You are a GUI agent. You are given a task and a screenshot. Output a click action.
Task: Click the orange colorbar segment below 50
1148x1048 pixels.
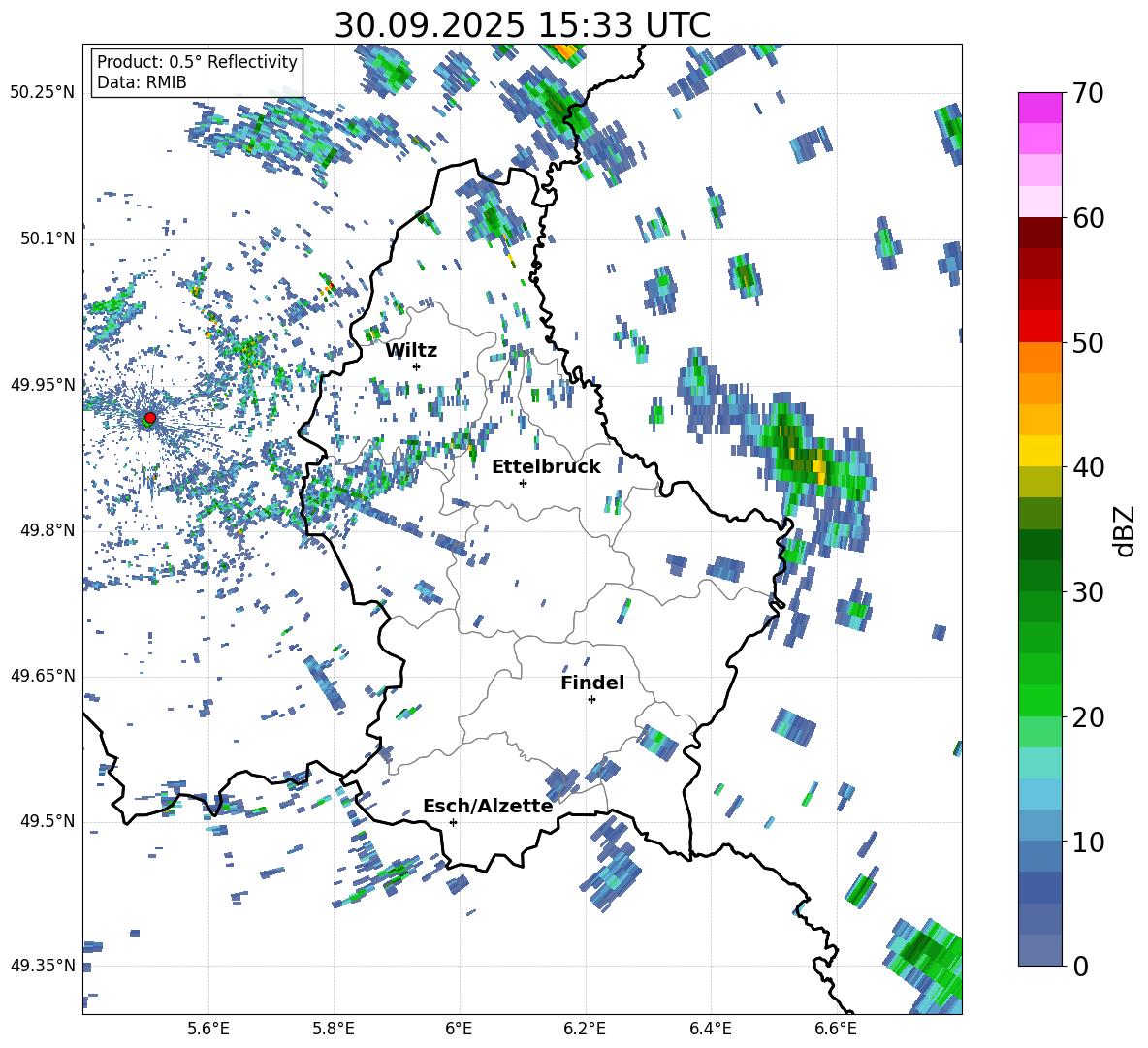coord(1039,357)
